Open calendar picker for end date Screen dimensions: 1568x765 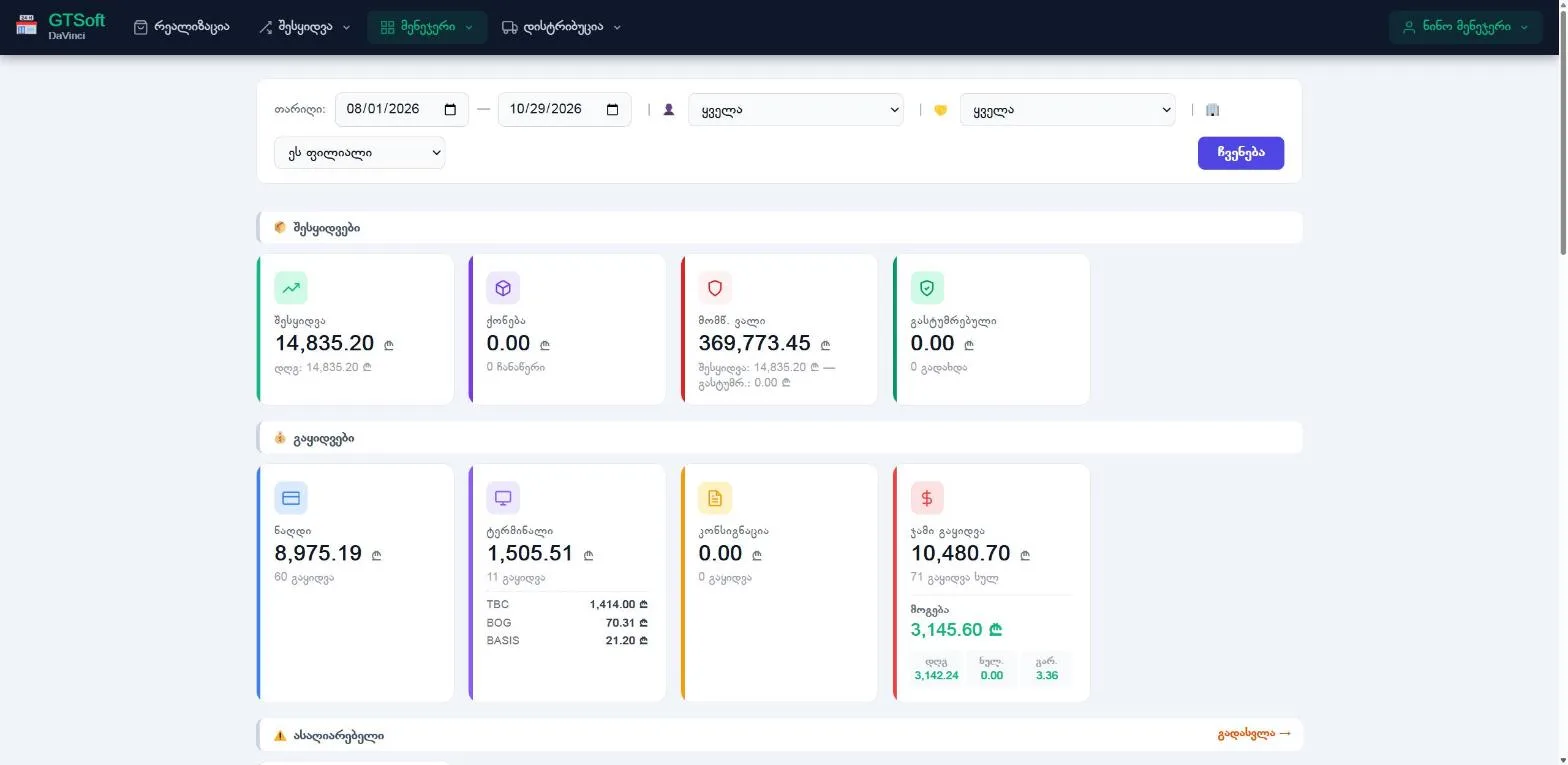pyautogui.click(x=613, y=109)
